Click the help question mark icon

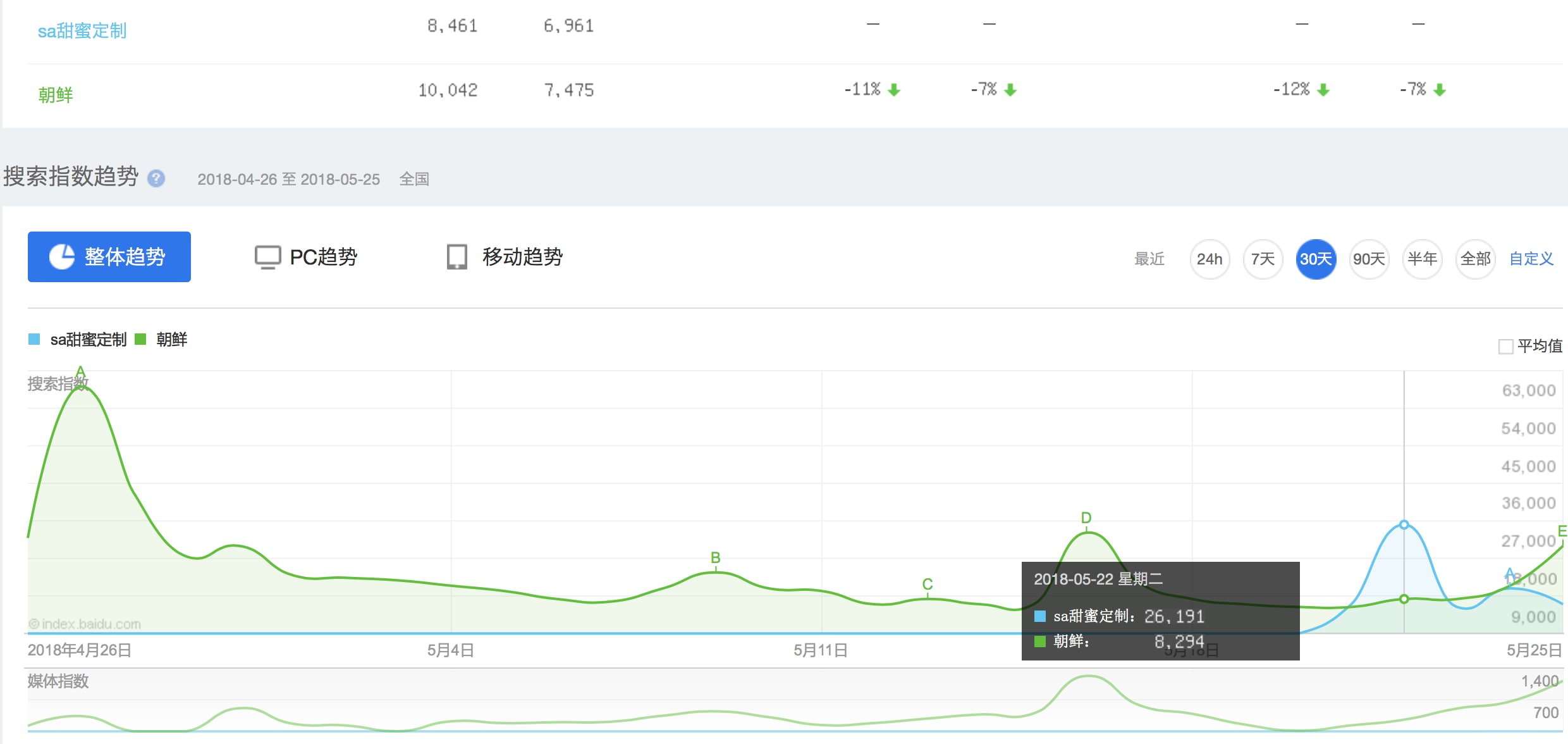click(x=156, y=178)
